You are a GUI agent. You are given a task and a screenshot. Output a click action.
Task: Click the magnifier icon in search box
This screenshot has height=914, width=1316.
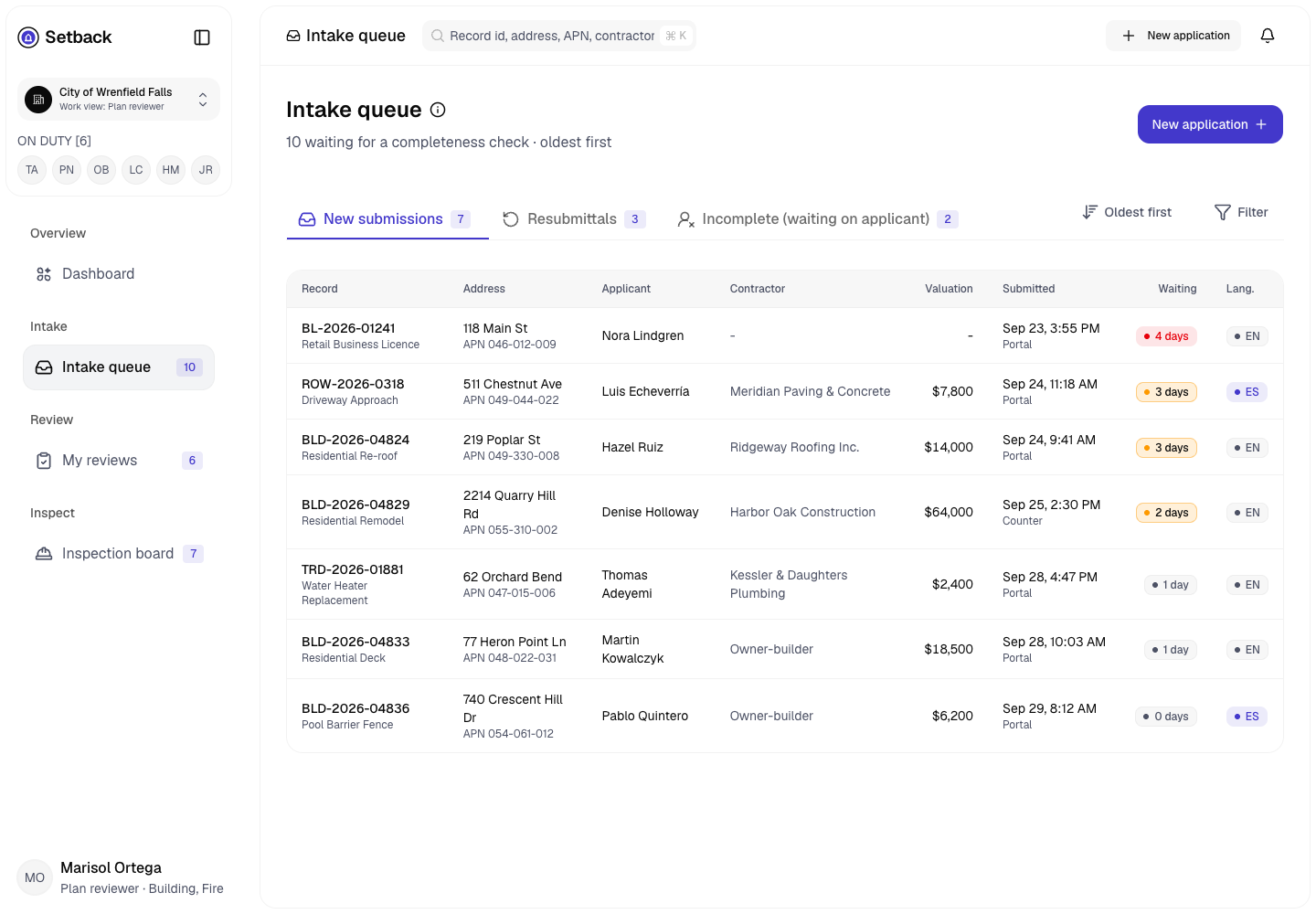438,36
